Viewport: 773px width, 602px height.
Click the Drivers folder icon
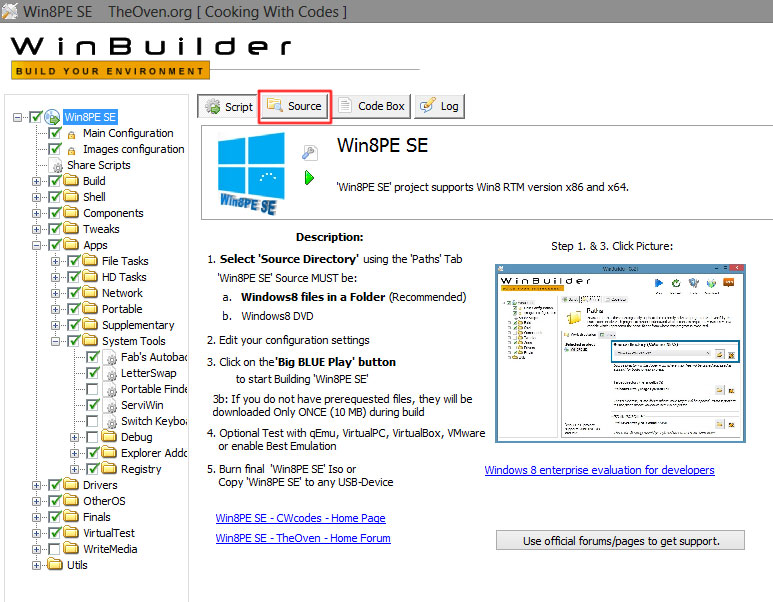coord(71,484)
